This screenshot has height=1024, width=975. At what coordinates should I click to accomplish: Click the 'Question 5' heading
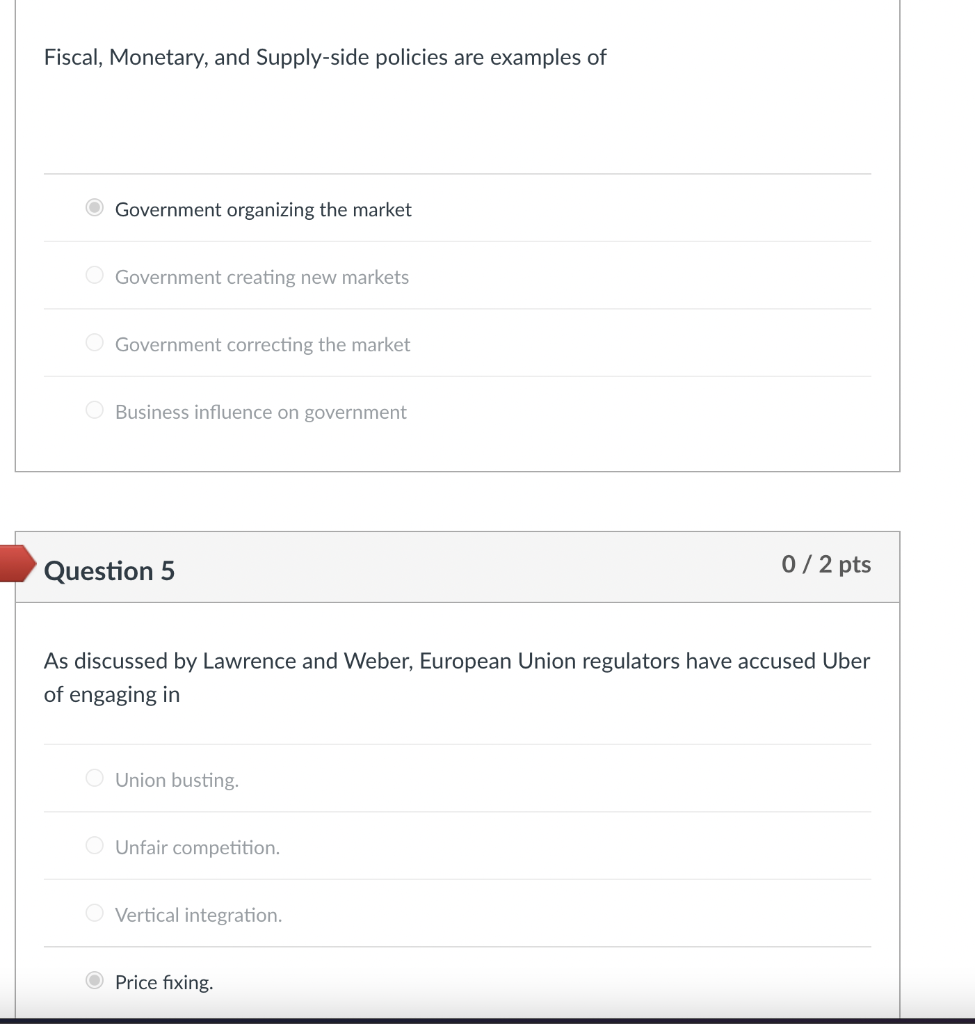click(x=110, y=571)
